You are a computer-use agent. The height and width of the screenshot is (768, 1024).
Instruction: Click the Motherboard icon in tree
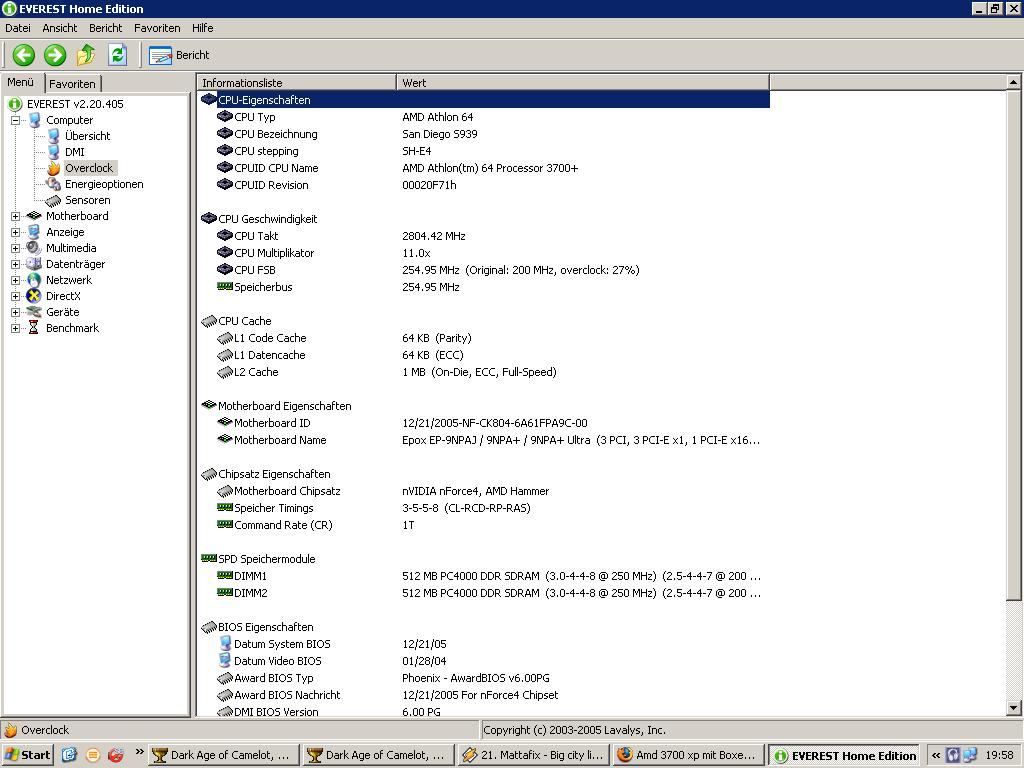pyautogui.click(x=34, y=216)
